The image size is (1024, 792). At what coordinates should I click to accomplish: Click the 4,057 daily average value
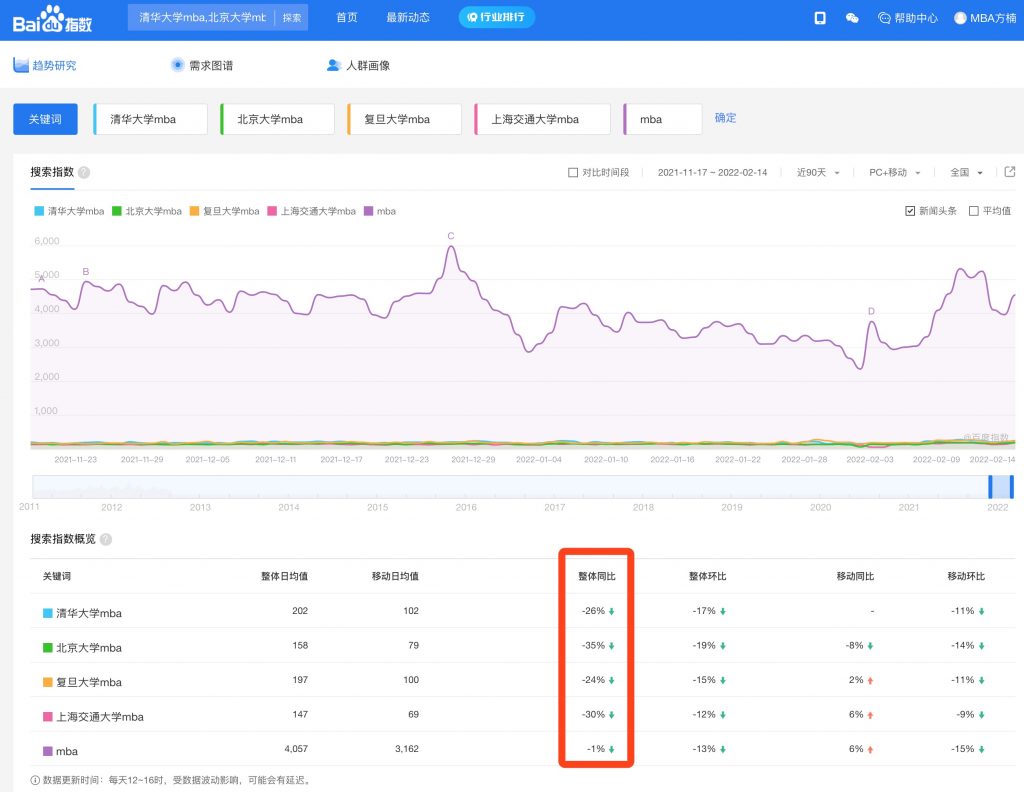(296, 748)
